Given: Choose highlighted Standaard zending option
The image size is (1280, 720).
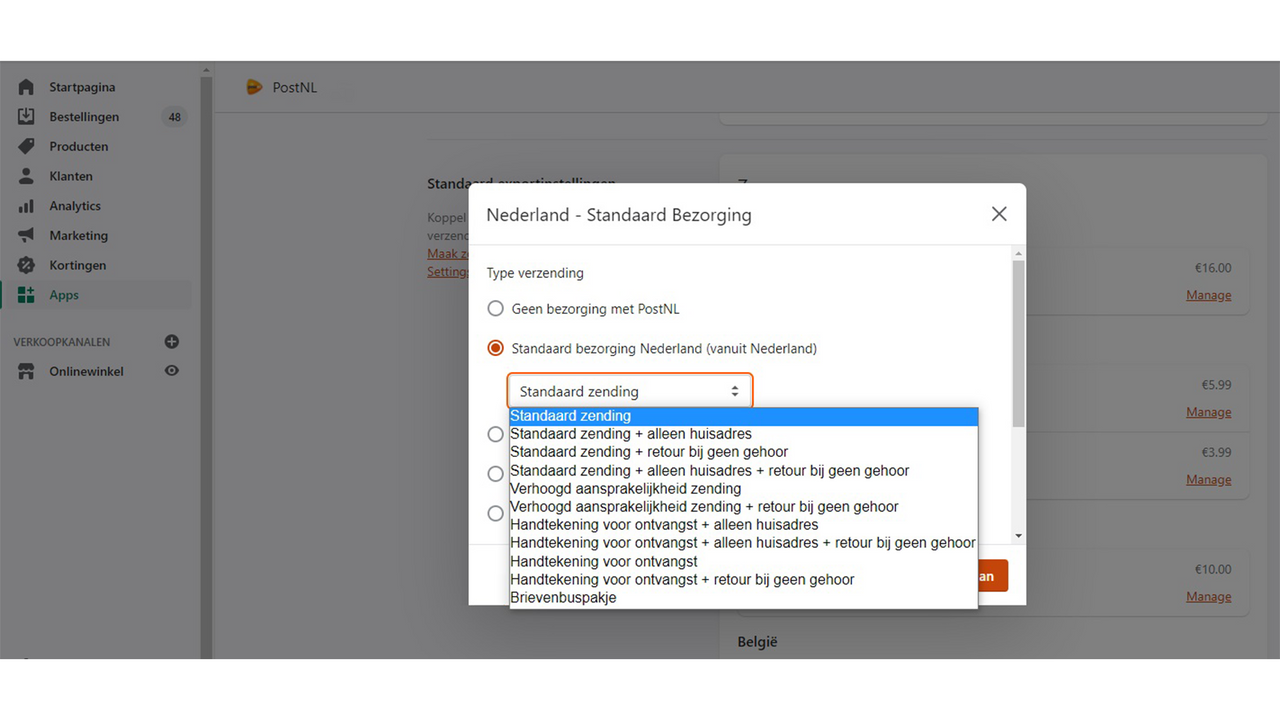Looking at the screenshot, I should [743, 416].
